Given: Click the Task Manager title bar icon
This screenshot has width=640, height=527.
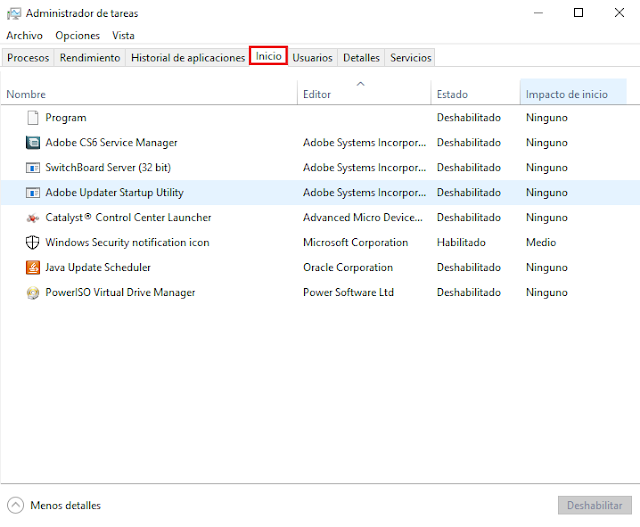Looking at the screenshot, I should point(13,13).
